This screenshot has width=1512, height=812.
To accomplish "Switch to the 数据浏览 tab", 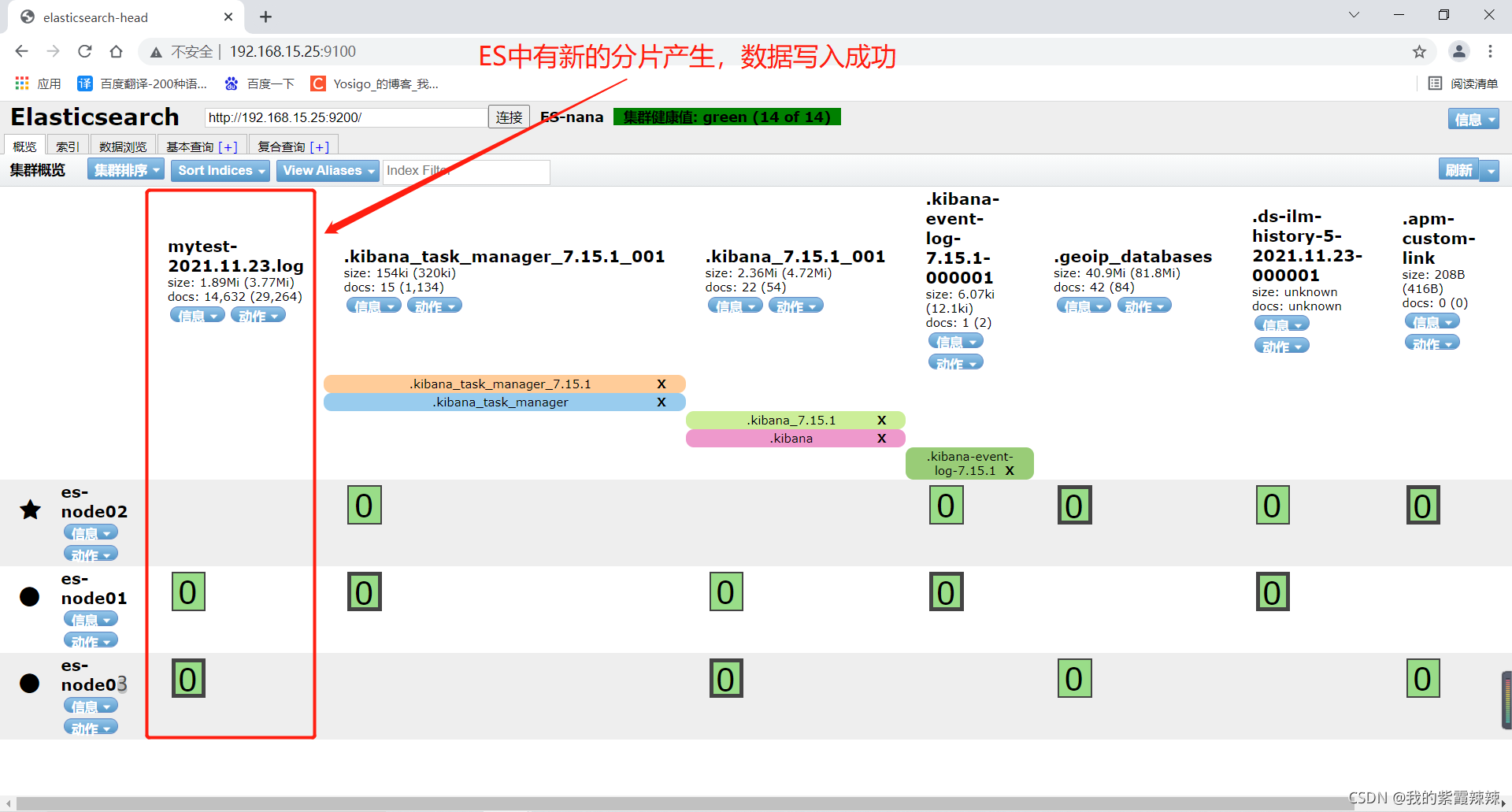I will tap(123, 146).
